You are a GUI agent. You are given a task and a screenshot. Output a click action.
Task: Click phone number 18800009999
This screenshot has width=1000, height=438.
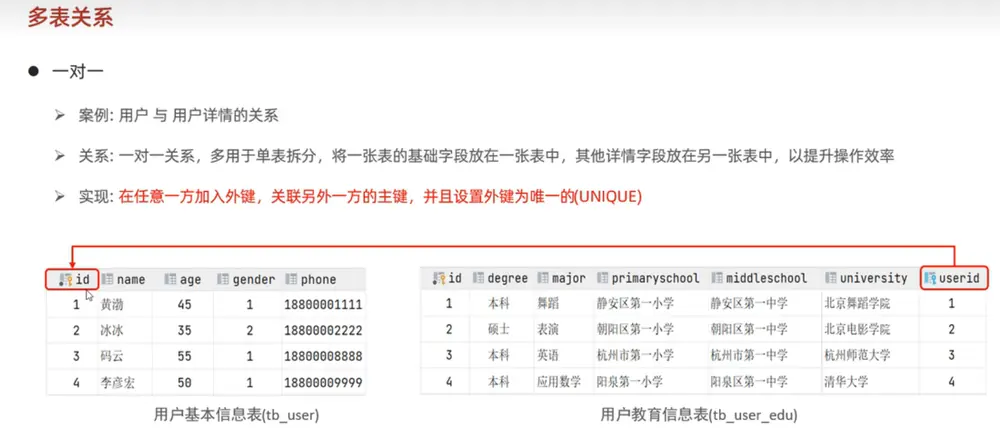click(x=323, y=383)
